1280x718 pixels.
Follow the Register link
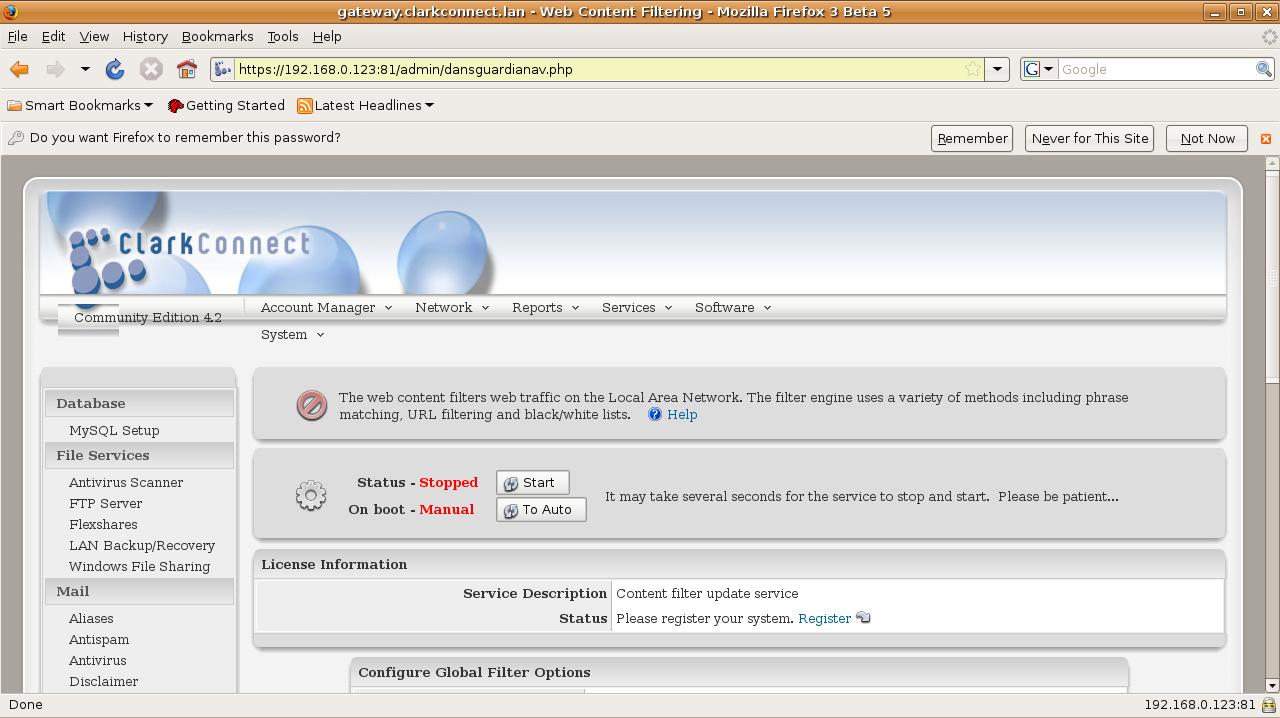[824, 618]
